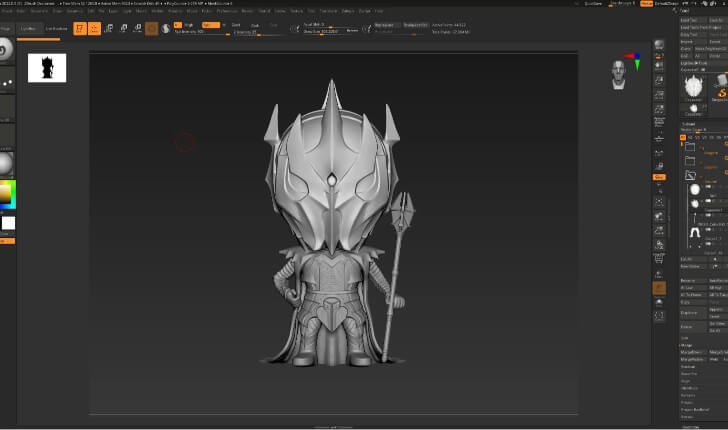Open the Transform menu
This screenshot has height=430, width=728.
[x=328, y=11]
